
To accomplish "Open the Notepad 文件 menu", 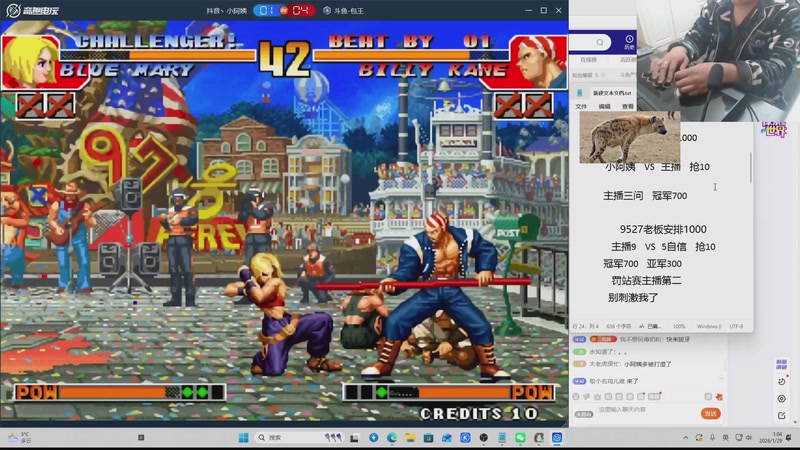I will pyautogui.click(x=581, y=107).
